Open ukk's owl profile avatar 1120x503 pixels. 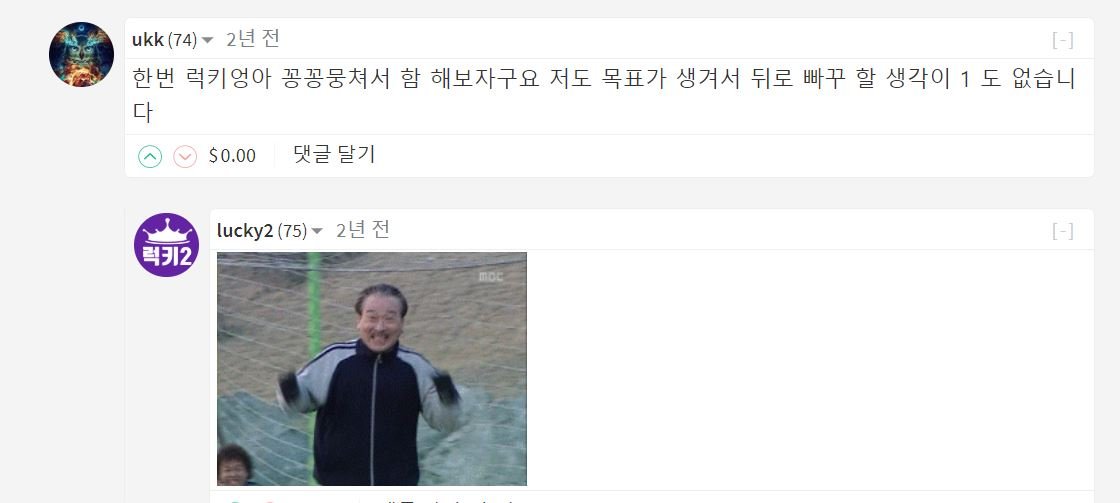click(81, 54)
